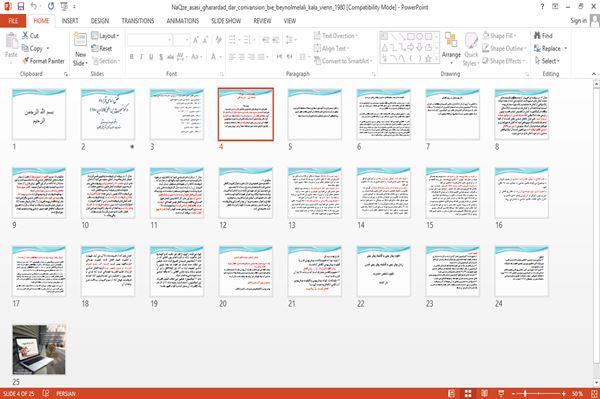Open Align Text dropdown
The height and width of the screenshot is (399, 600).
[331, 48]
